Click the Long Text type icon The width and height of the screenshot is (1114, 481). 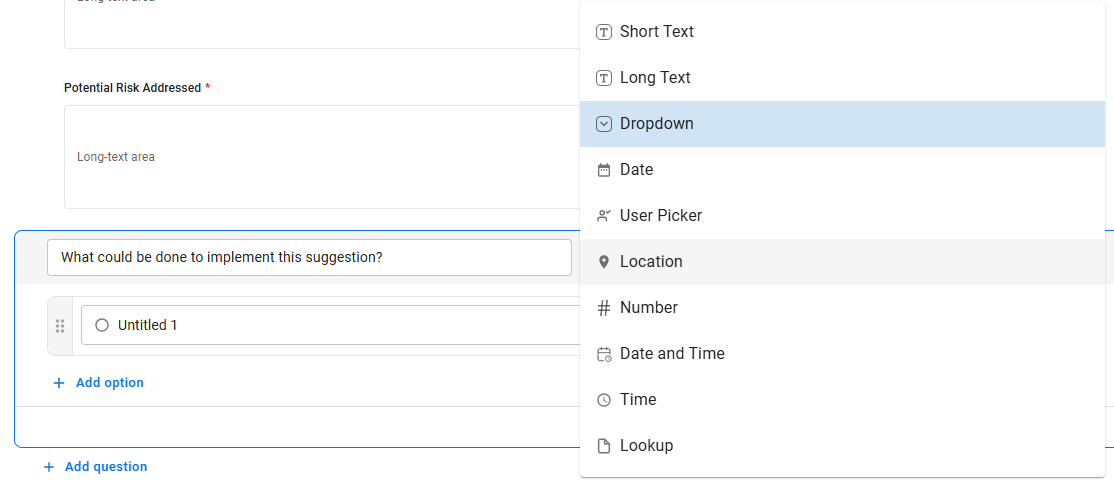pos(603,78)
